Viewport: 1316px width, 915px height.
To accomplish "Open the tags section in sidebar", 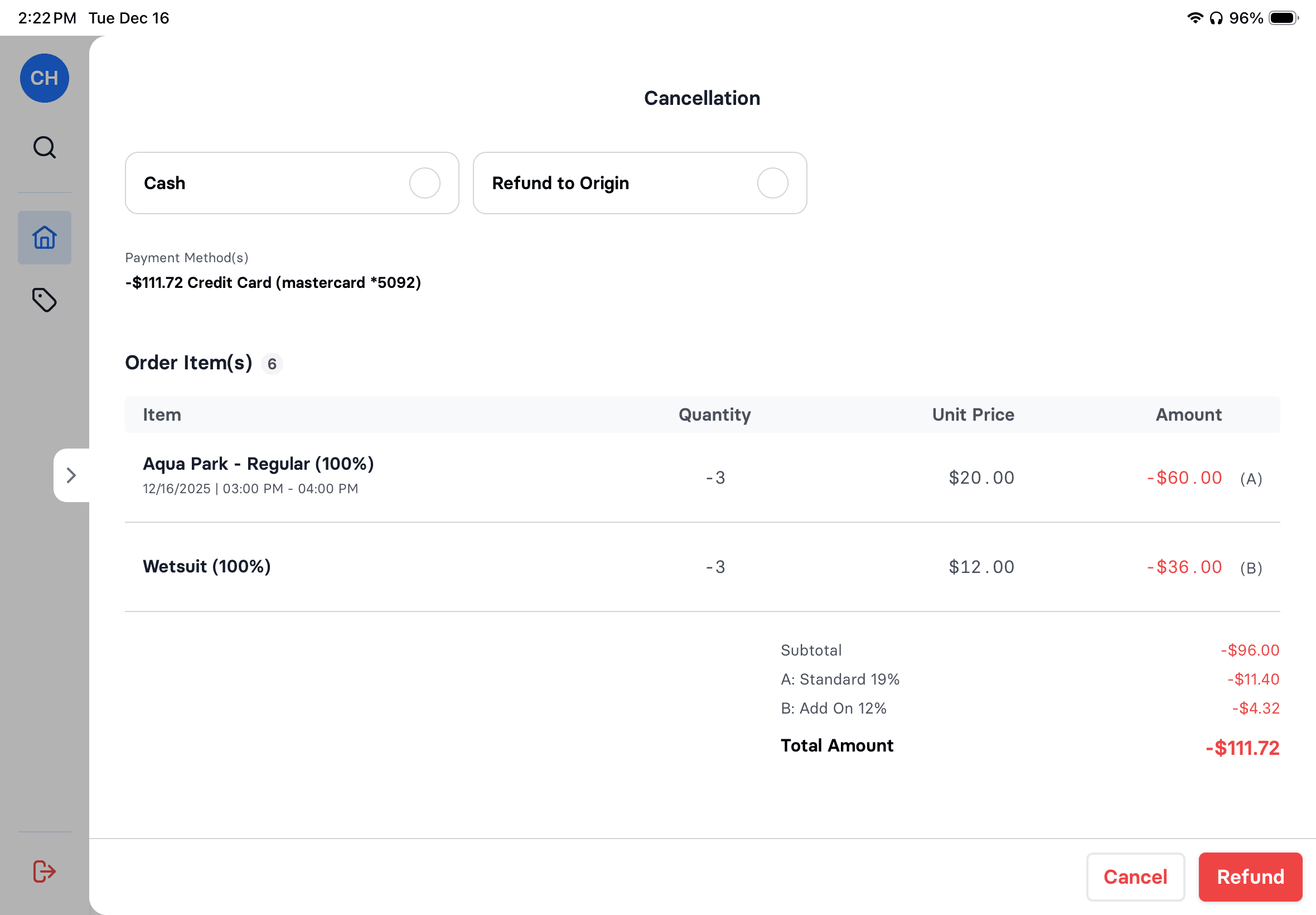I will [44, 300].
